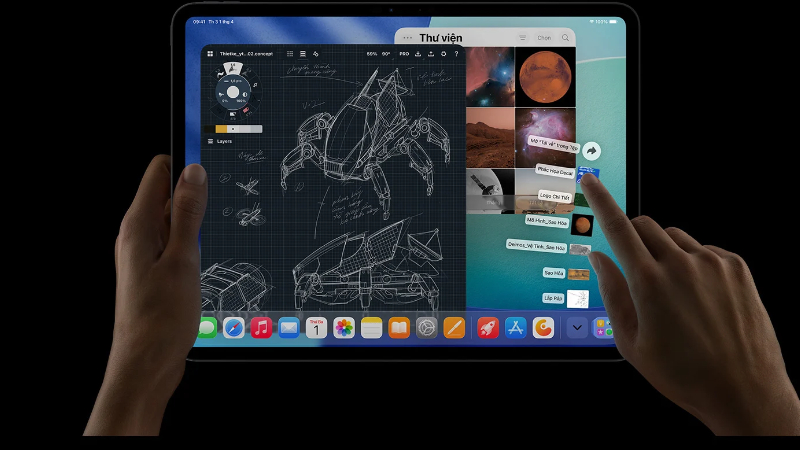Open App Store from the dock
Screen dimensions: 800x450
coord(515,328)
